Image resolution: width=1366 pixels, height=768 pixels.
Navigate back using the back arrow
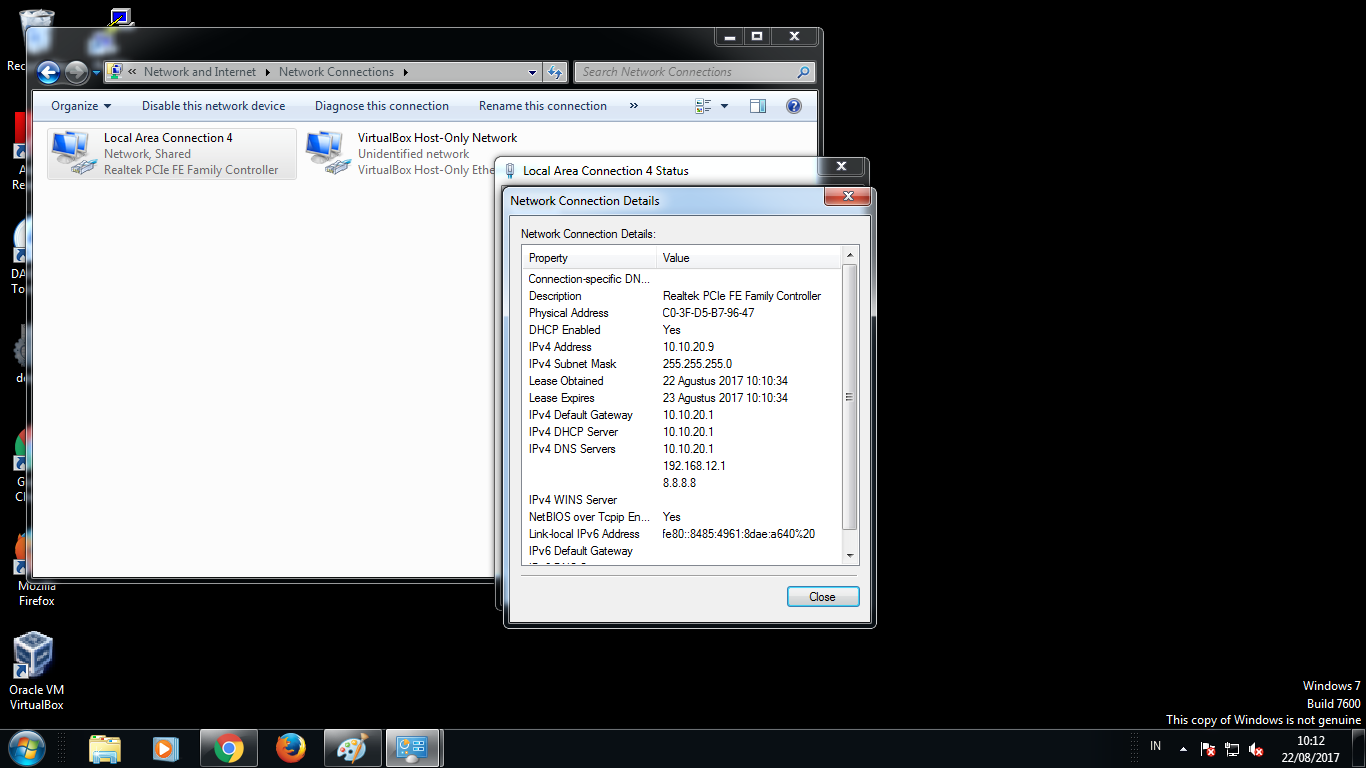[48, 71]
